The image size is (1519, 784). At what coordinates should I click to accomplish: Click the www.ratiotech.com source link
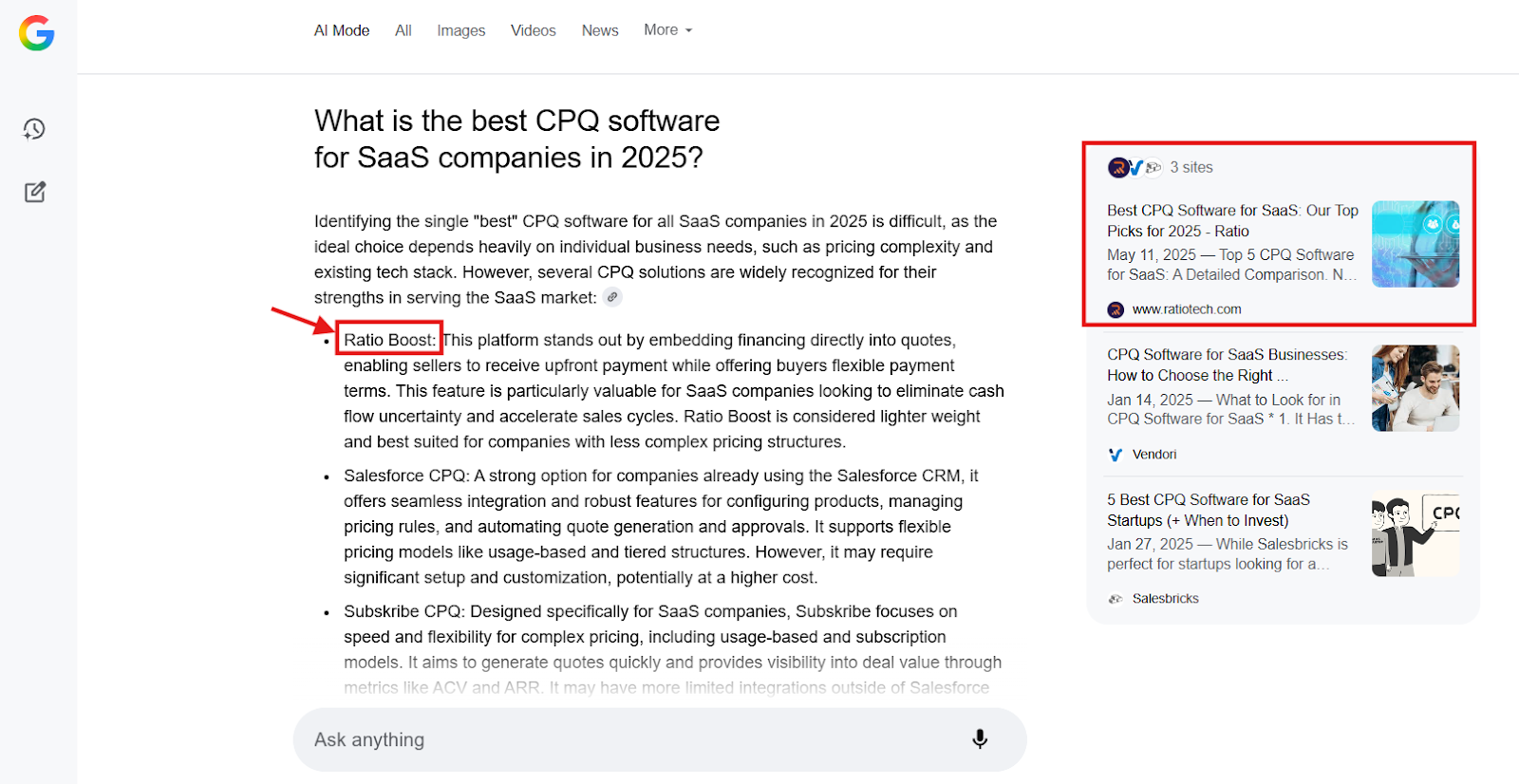[x=1187, y=309]
